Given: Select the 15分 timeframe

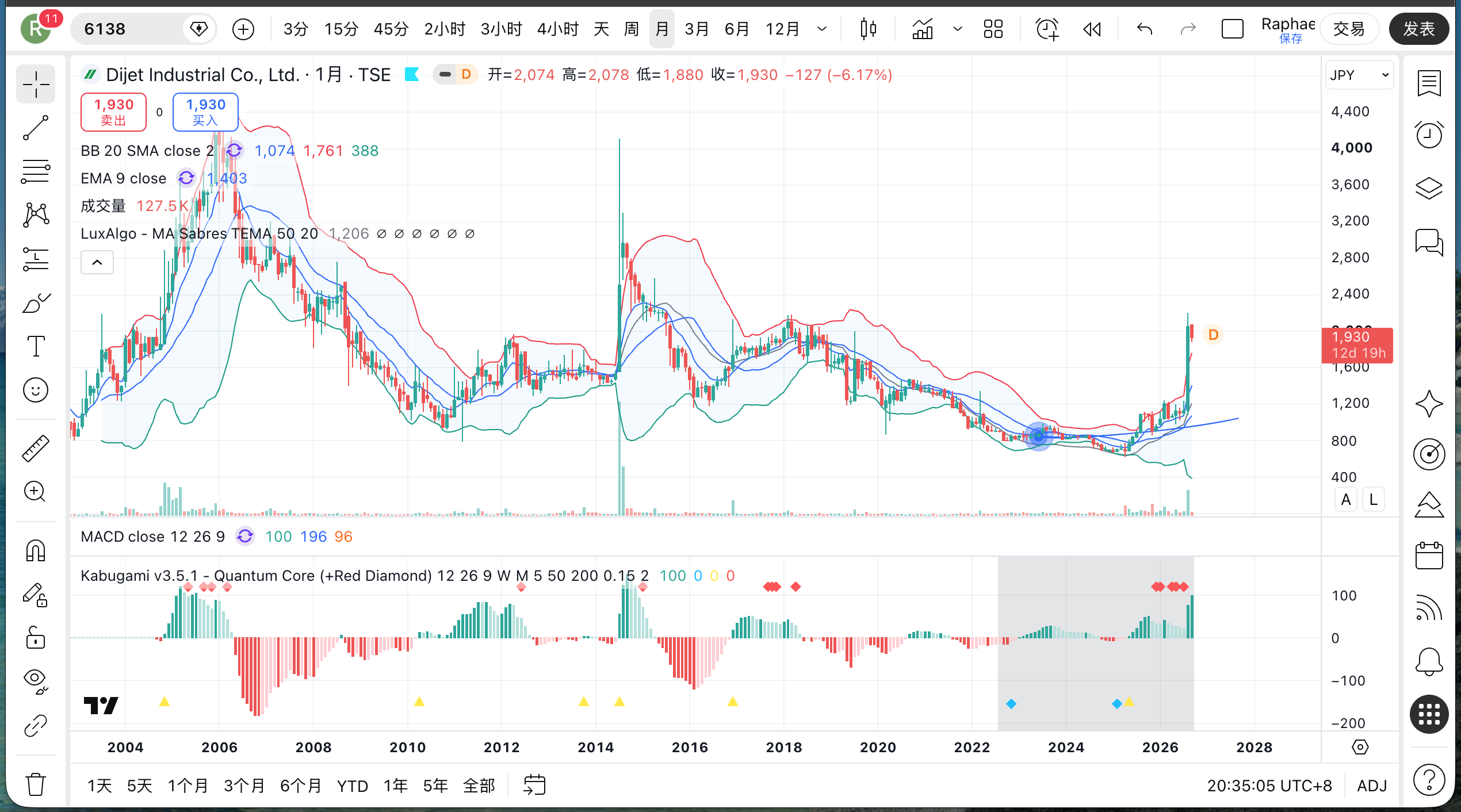Looking at the screenshot, I should point(341,29).
